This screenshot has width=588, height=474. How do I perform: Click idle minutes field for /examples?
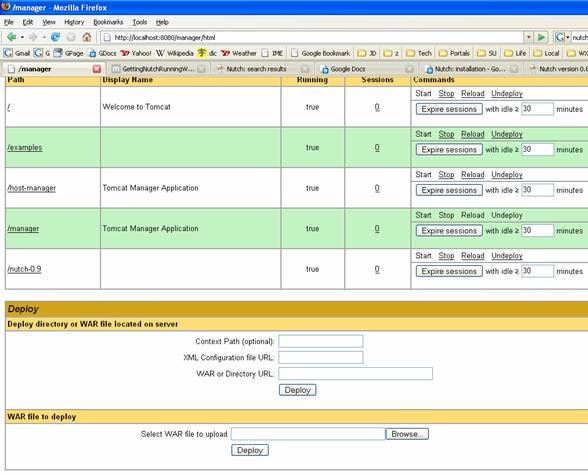[537, 150]
